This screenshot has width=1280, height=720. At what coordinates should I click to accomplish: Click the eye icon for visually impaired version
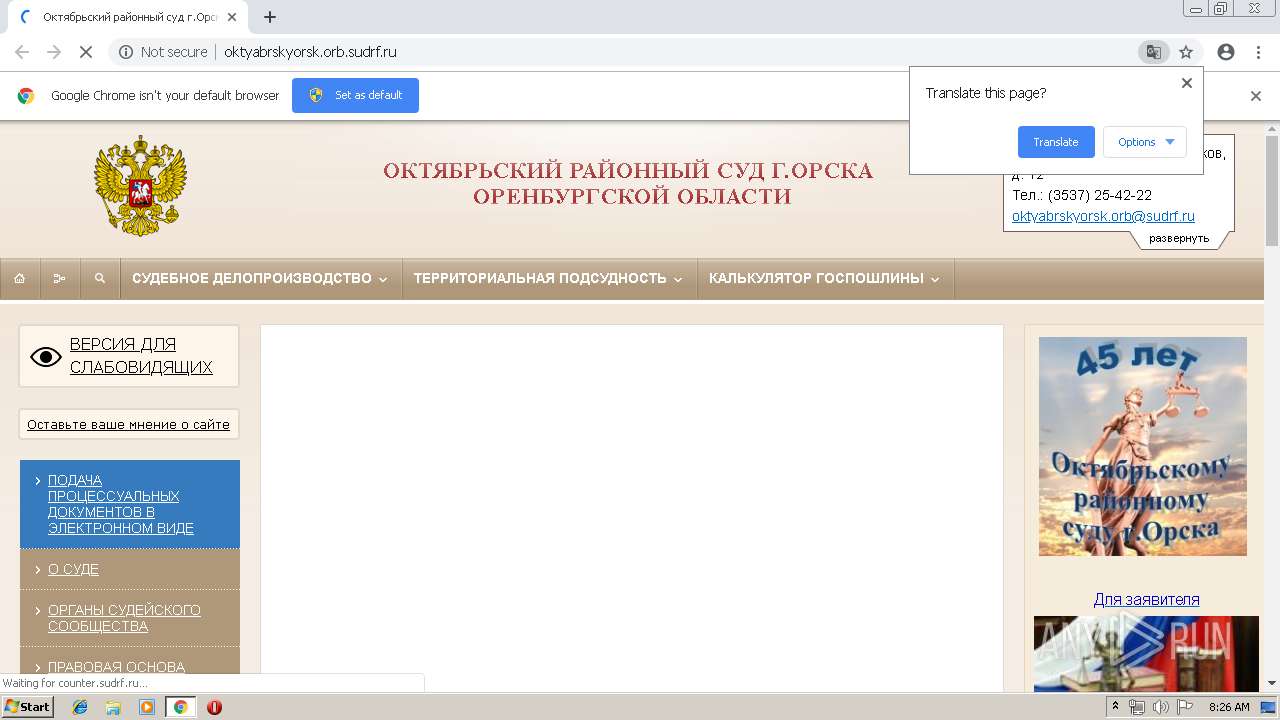tap(45, 356)
